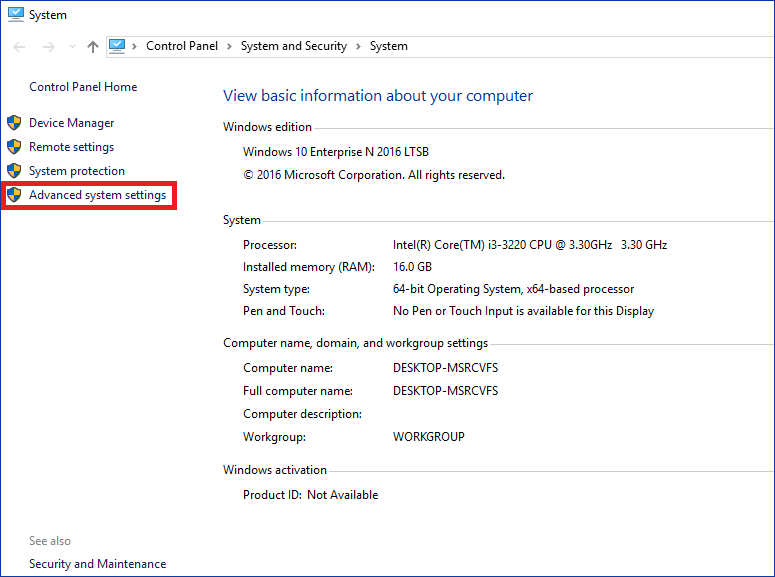
Task: Click 'View basic information about your computer' heading
Action: [378, 95]
